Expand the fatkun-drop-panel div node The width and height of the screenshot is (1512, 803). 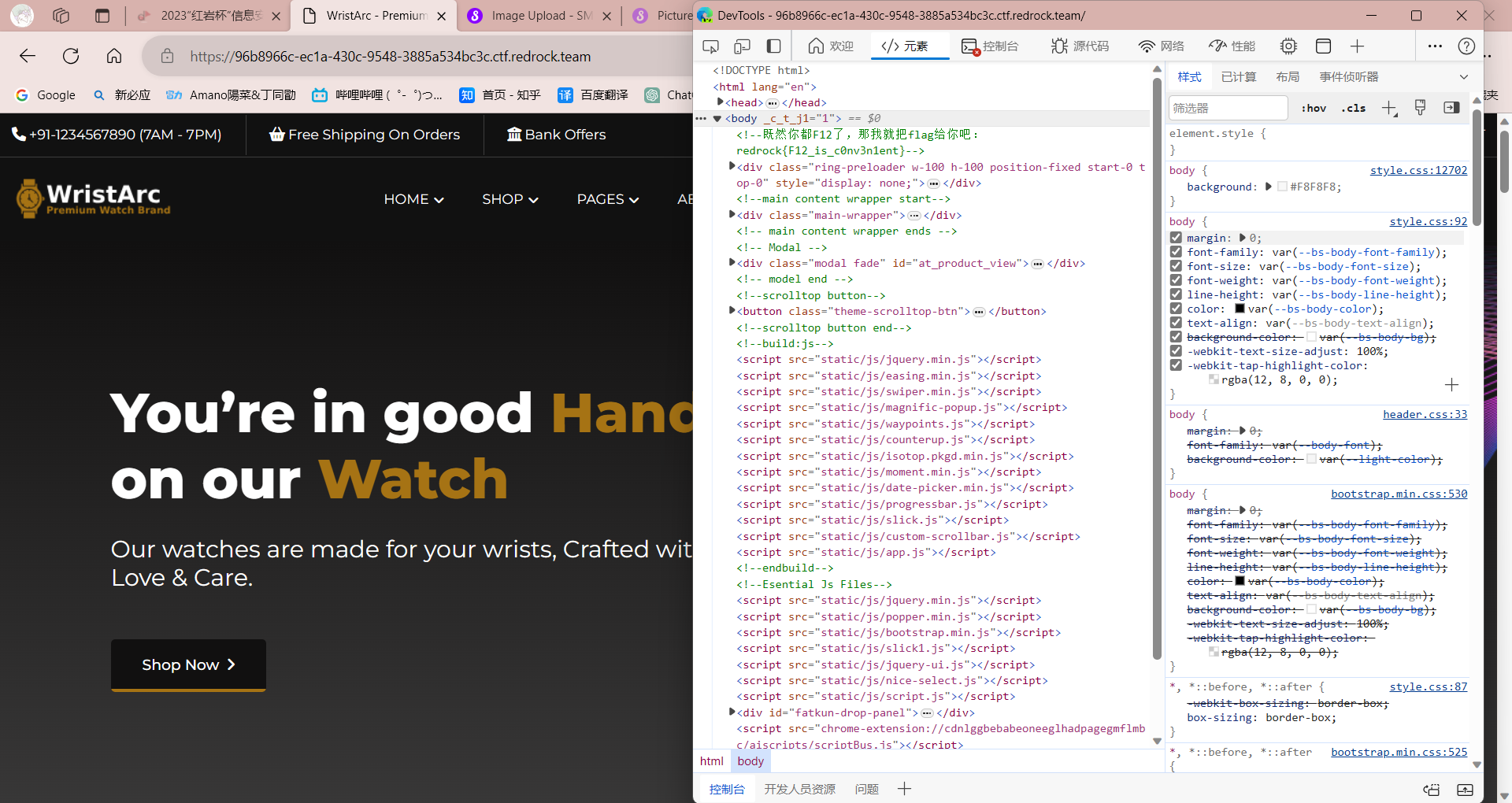point(732,712)
